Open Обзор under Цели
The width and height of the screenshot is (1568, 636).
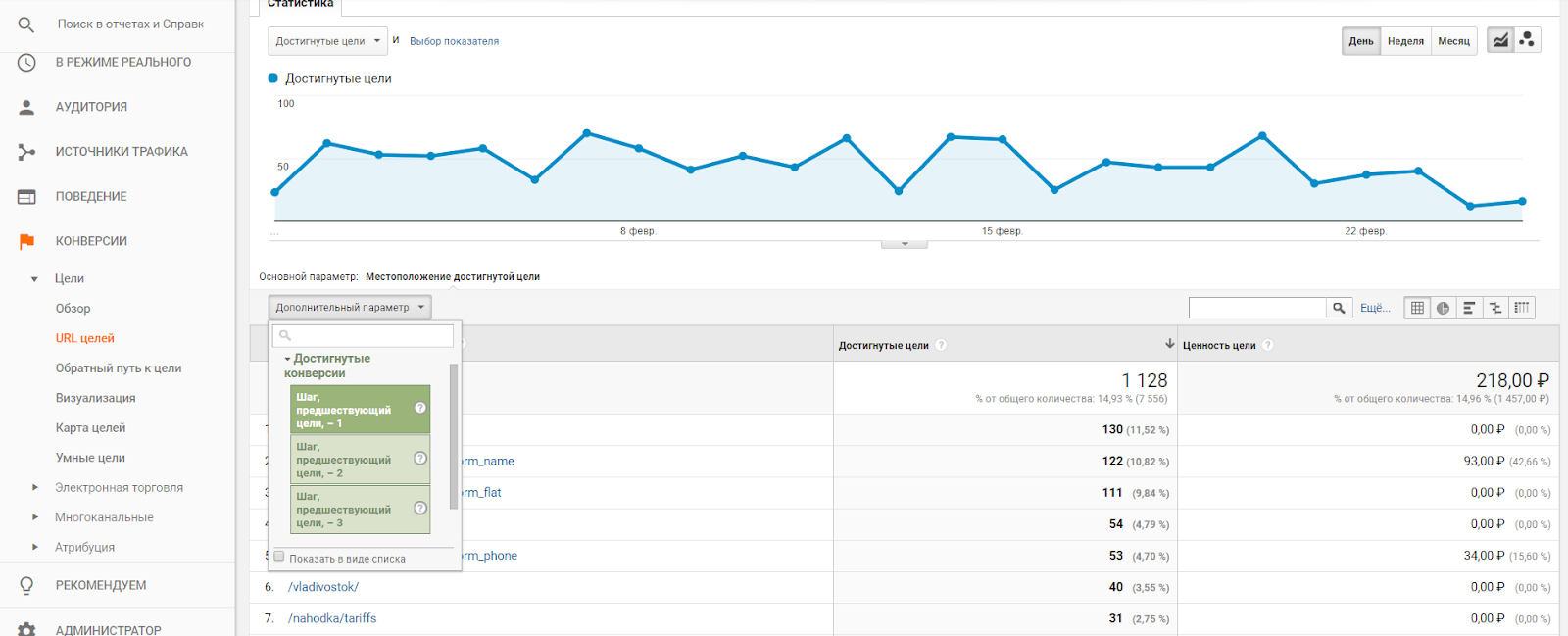(x=73, y=308)
